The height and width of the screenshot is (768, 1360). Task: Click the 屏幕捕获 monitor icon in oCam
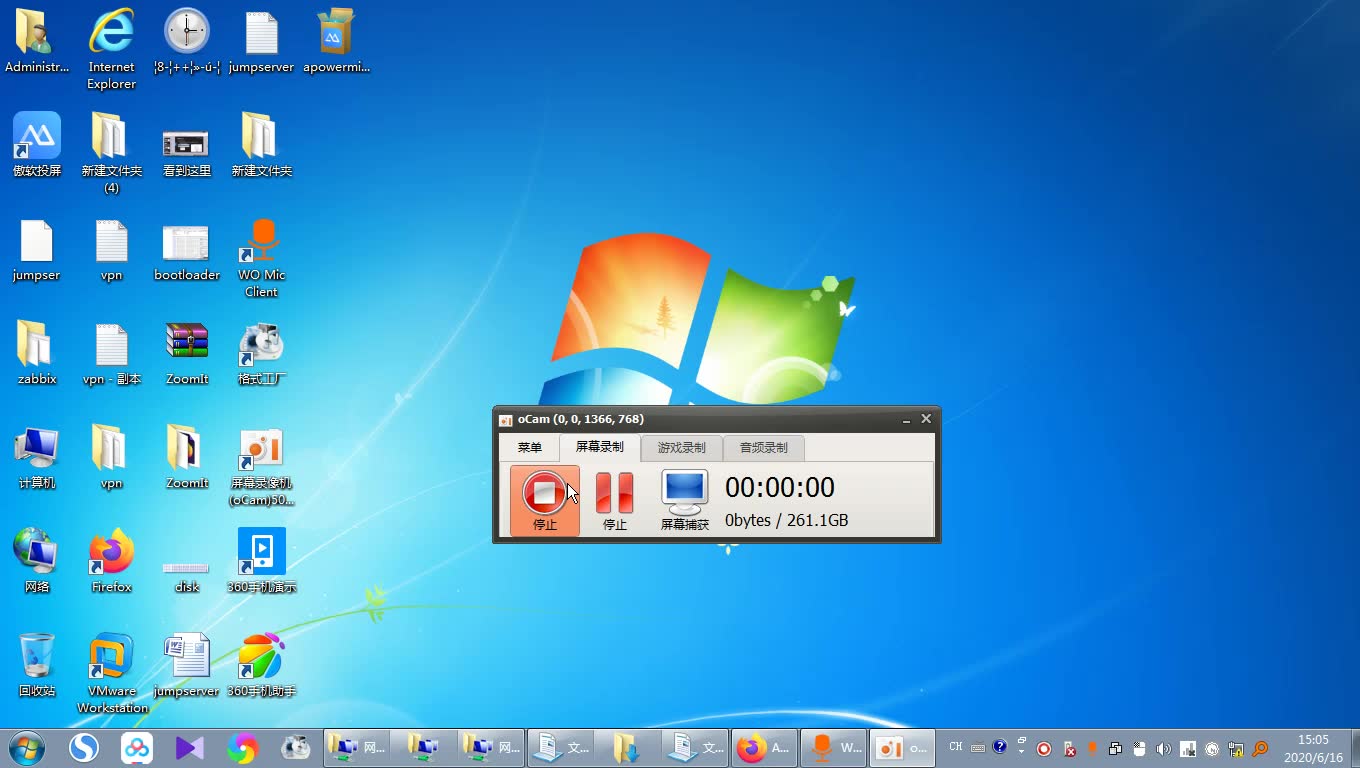pyautogui.click(x=685, y=501)
